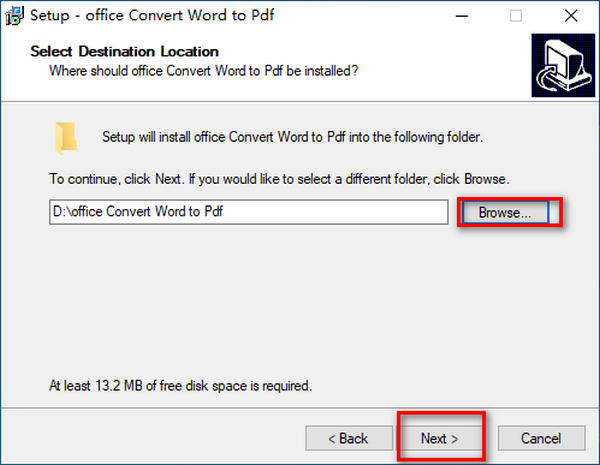
Task: Open the Browse folder dialog
Action: (x=510, y=212)
